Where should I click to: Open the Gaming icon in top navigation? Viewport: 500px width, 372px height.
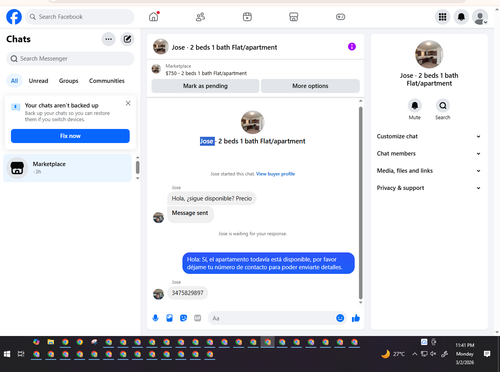(340, 17)
